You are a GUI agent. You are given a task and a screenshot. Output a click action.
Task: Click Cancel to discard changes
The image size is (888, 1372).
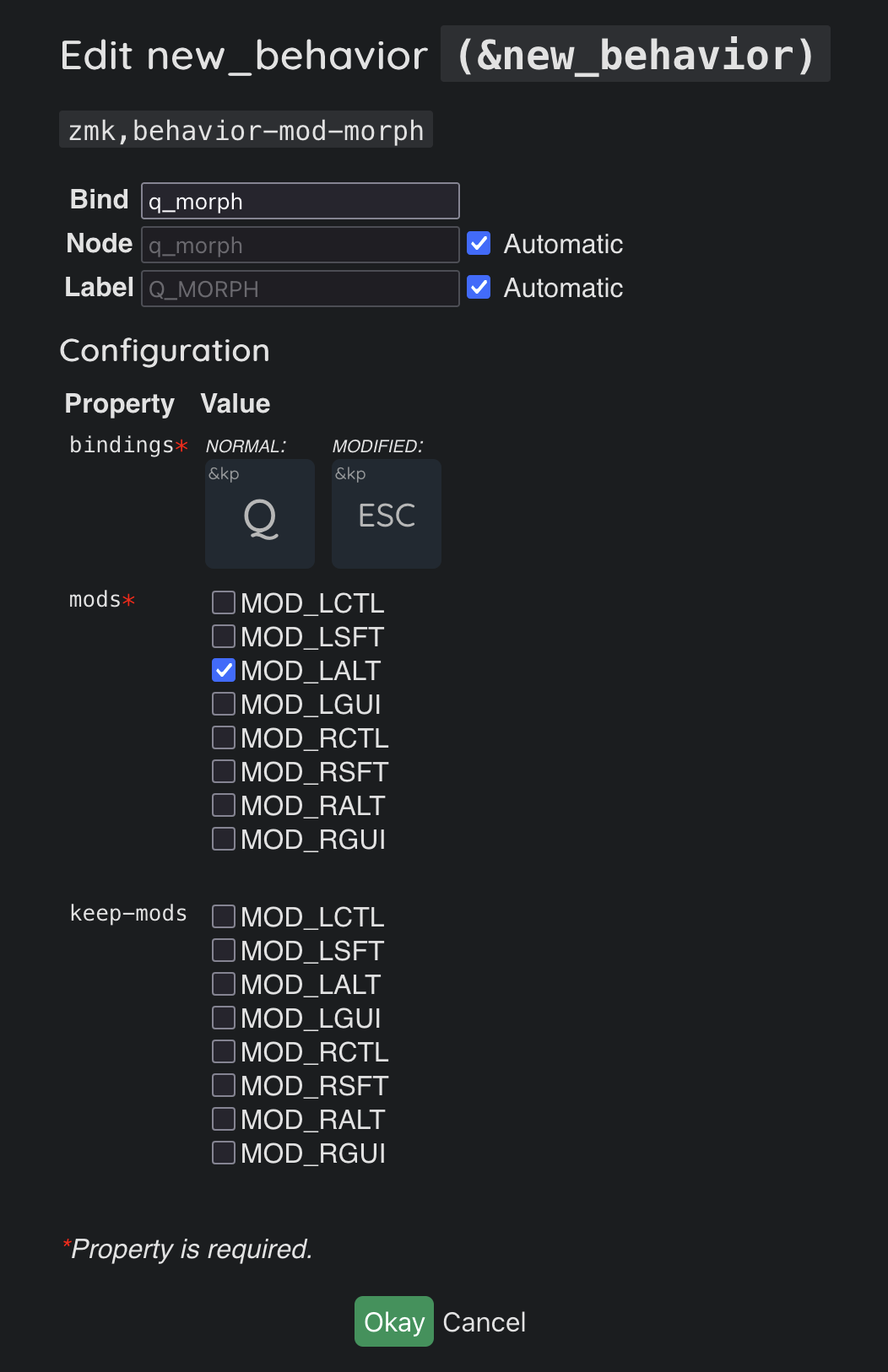484,1322
